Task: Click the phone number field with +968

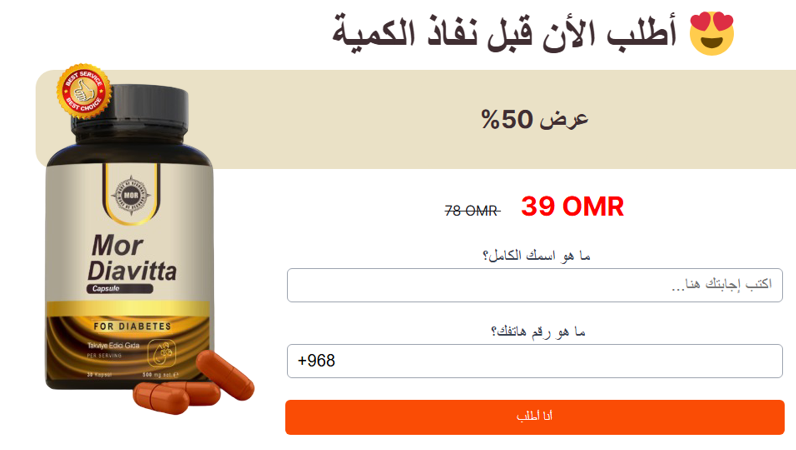Action: click(x=535, y=361)
